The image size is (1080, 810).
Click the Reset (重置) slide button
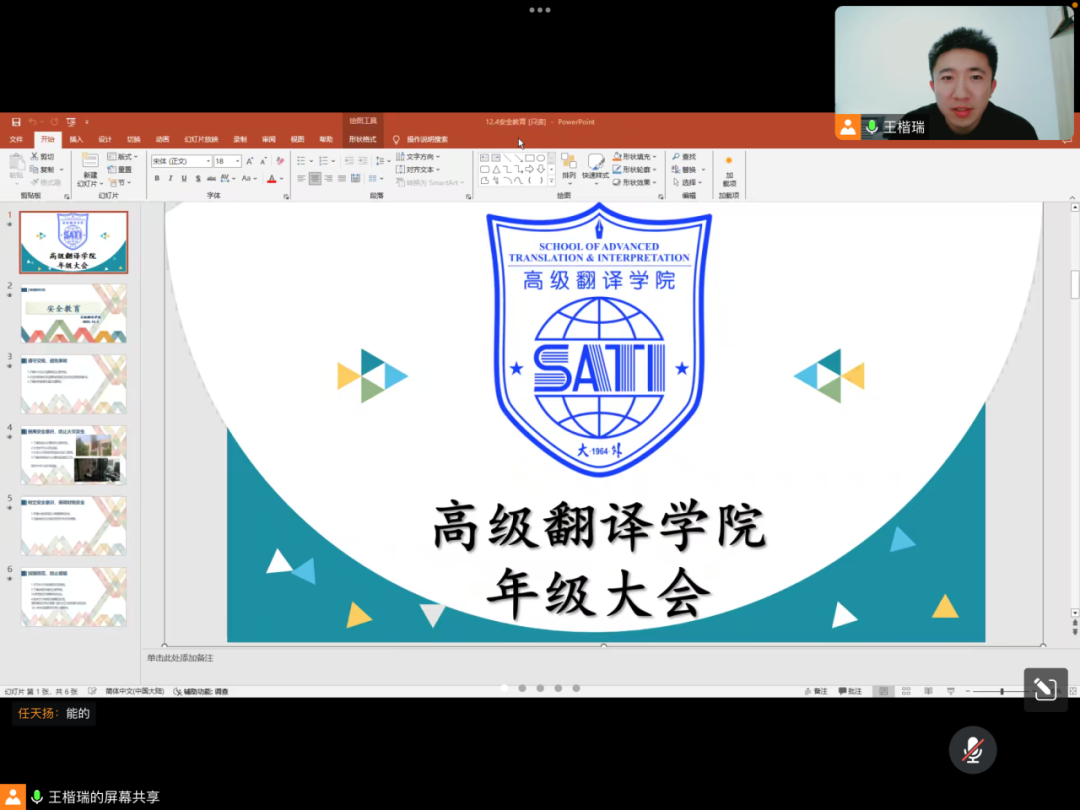[x=121, y=170]
